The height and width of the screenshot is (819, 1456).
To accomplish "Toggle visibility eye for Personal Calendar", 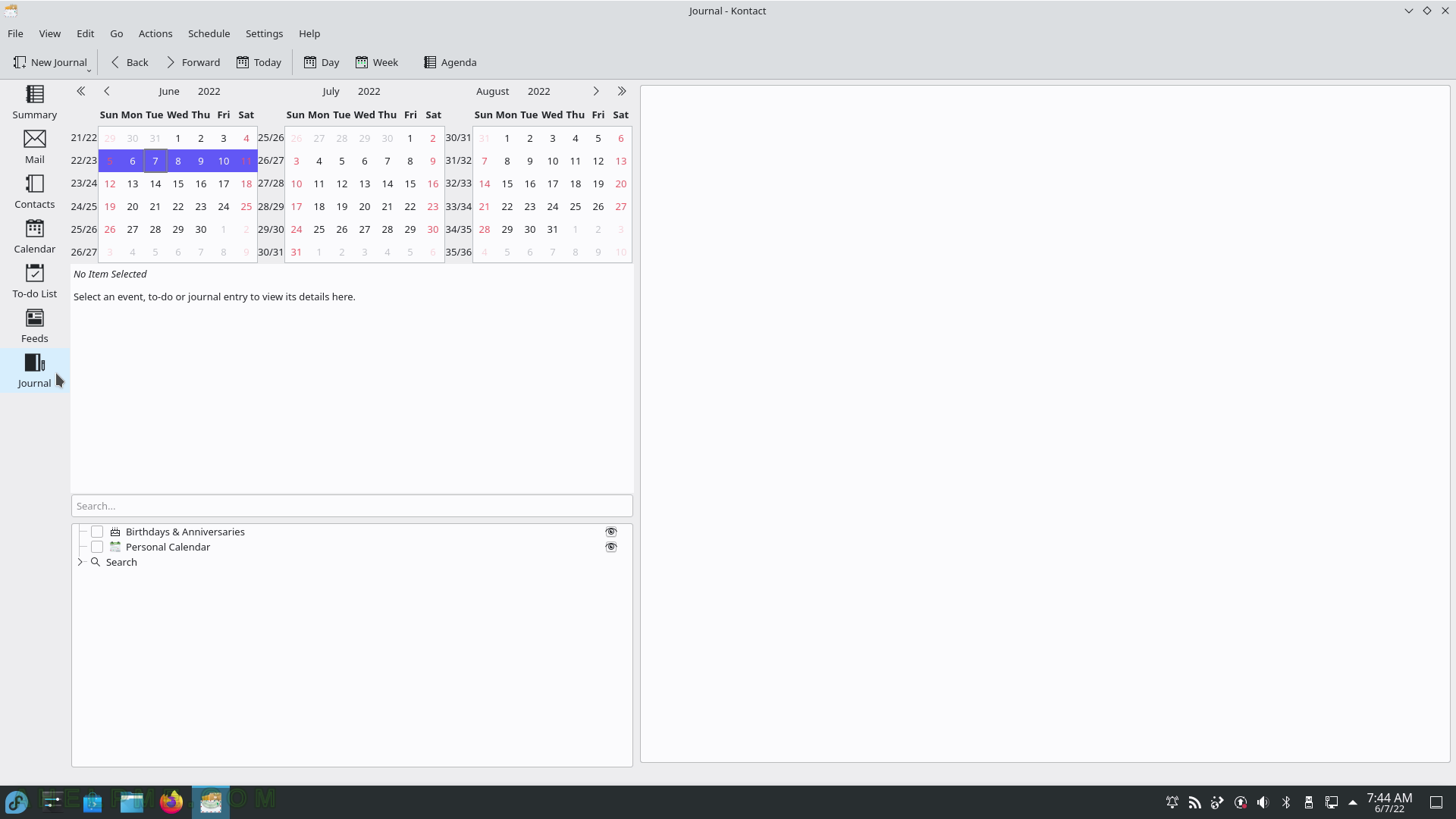I will click(611, 547).
